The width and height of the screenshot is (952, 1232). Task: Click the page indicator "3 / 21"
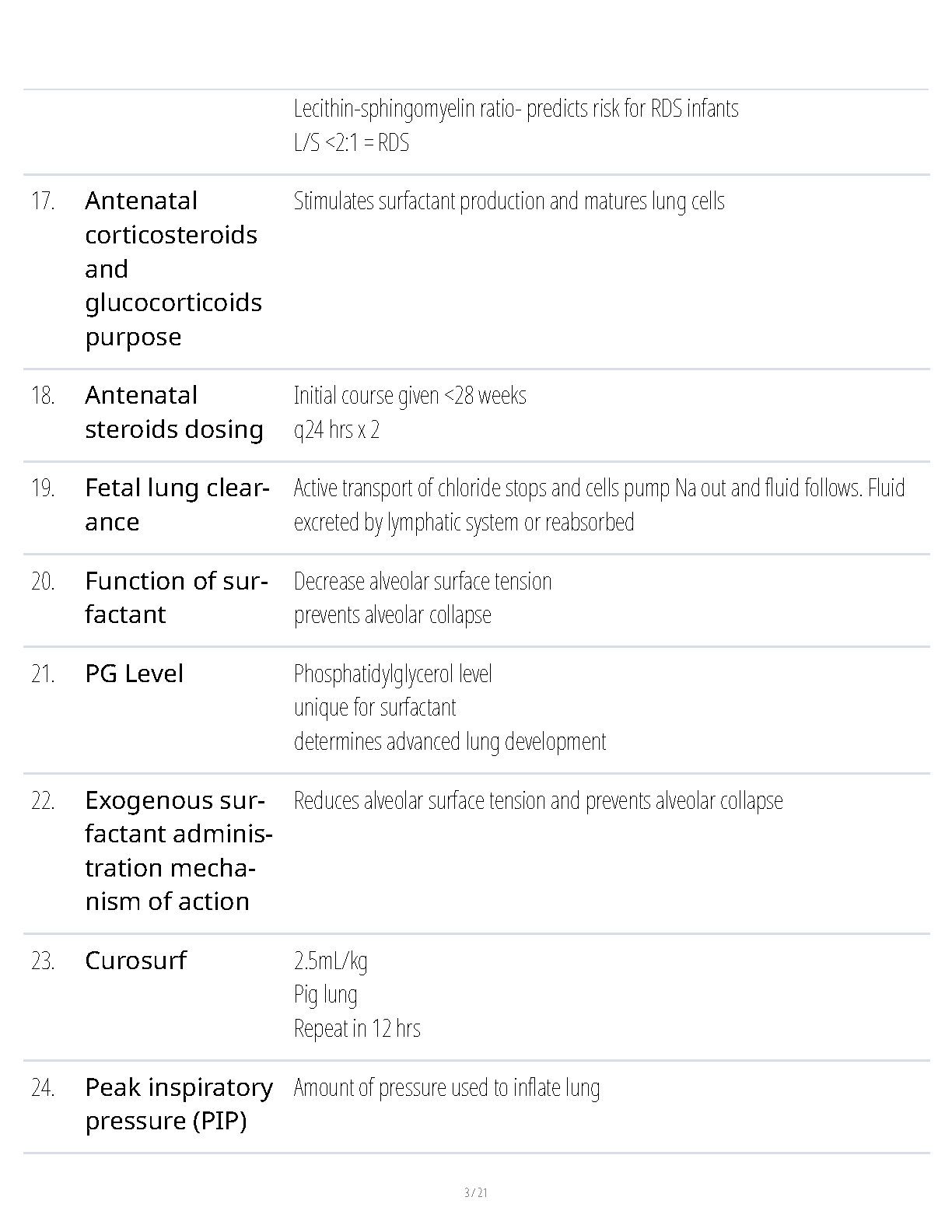475,1192
